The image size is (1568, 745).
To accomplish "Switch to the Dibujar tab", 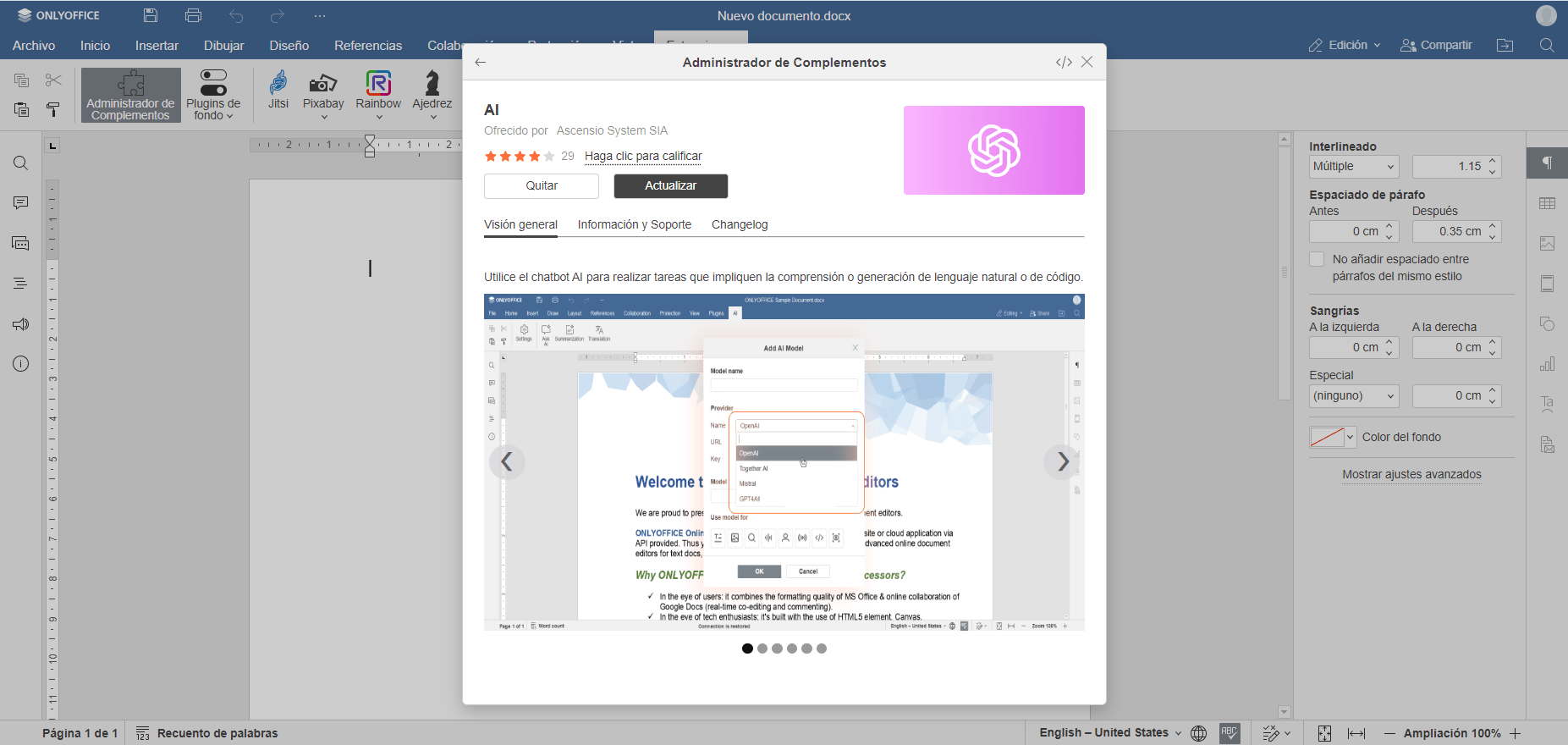I will pos(223,46).
